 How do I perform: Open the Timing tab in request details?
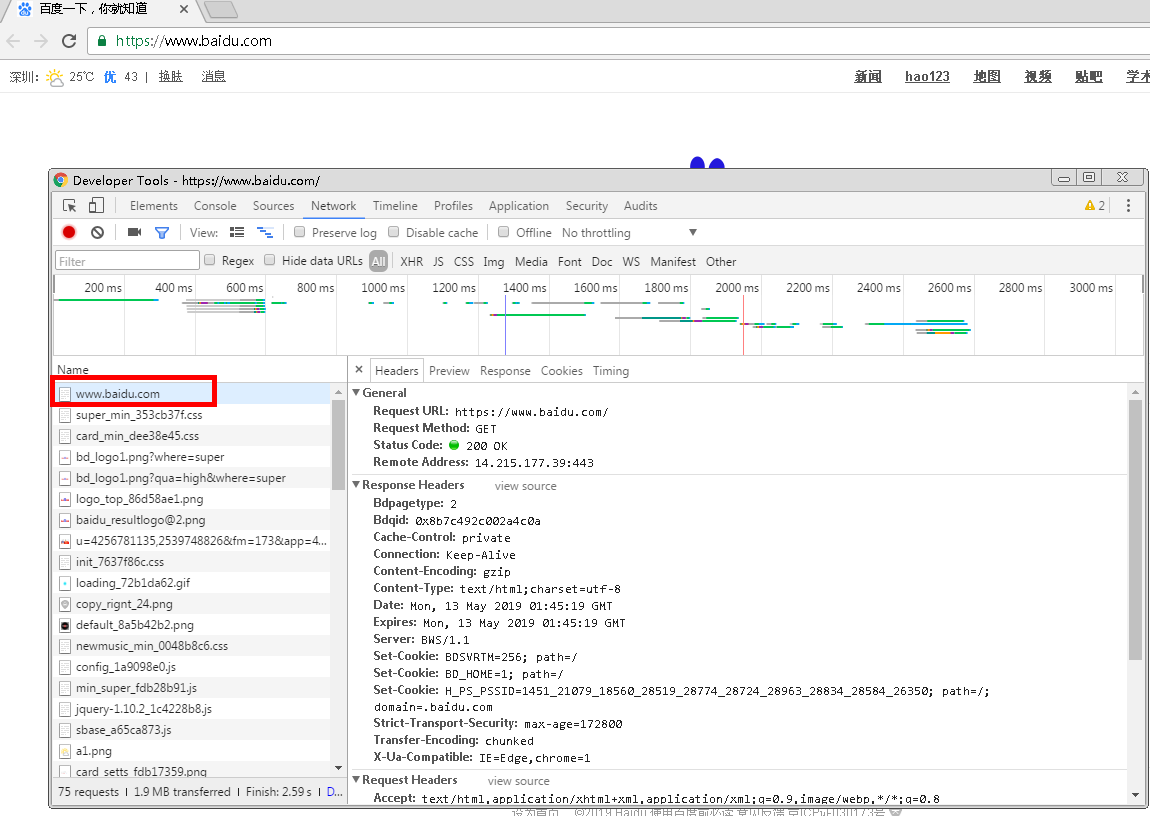click(611, 371)
